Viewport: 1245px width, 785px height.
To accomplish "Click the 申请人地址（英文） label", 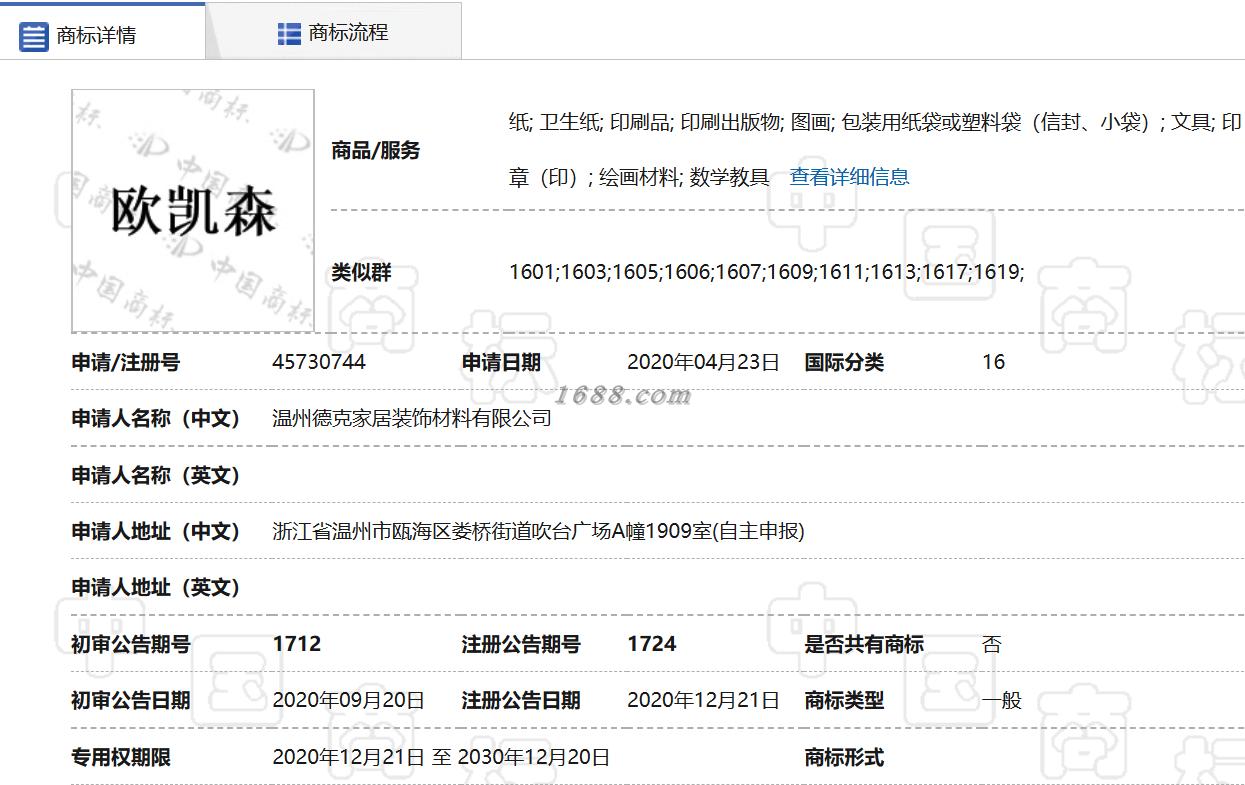I will pos(157,587).
